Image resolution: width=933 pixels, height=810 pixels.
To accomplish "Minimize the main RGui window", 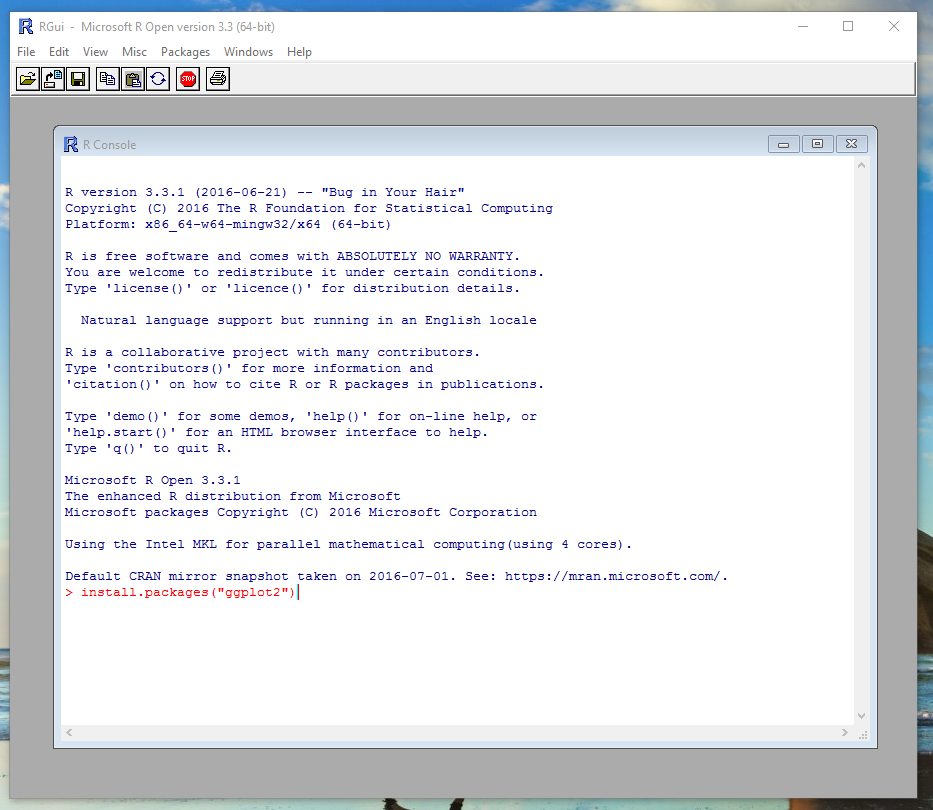I will pyautogui.click(x=803, y=26).
